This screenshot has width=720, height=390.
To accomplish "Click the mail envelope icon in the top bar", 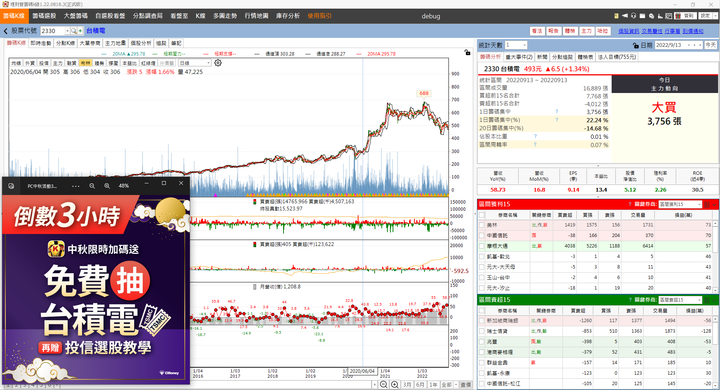I will 642,16.
